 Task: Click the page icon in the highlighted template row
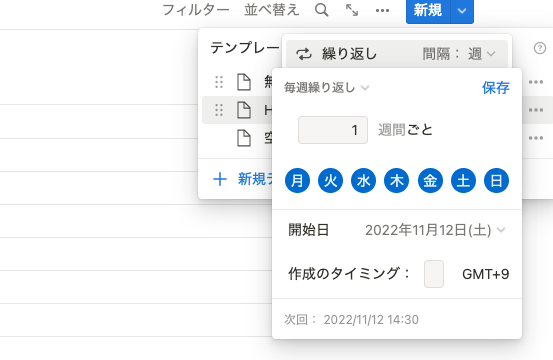pyautogui.click(x=244, y=110)
